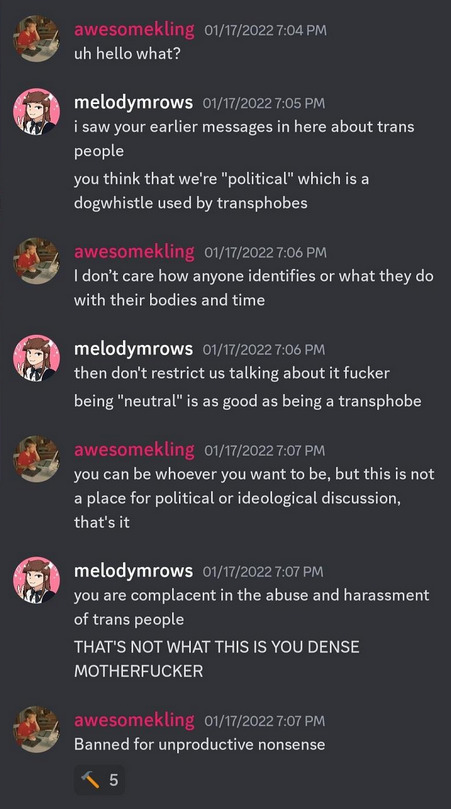Click the melodymrows username at 7:06 PM
This screenshot has width=451, height=809.
click(x=133, y=349)
